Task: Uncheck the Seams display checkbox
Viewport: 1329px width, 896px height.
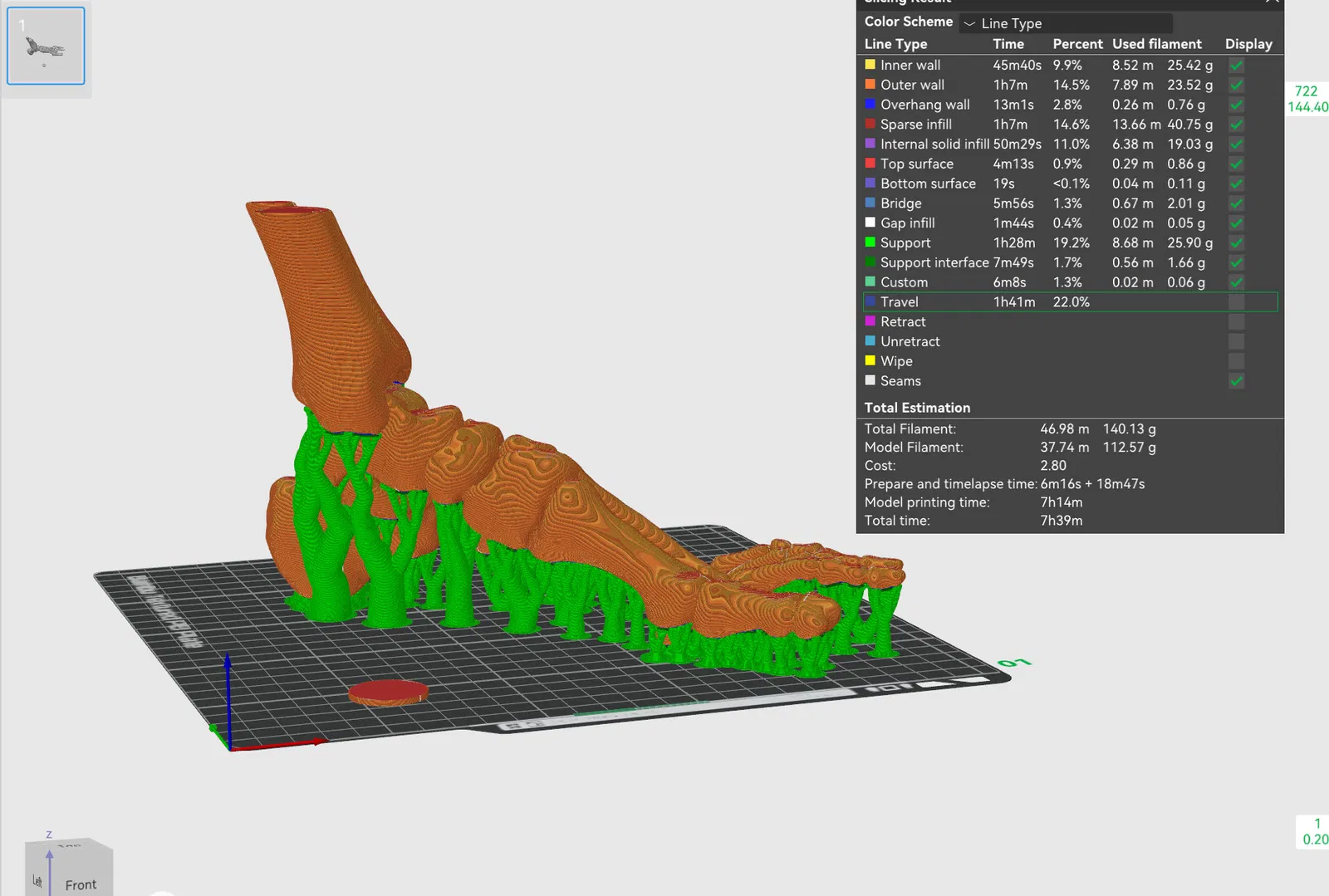Action: (1236, 381)
